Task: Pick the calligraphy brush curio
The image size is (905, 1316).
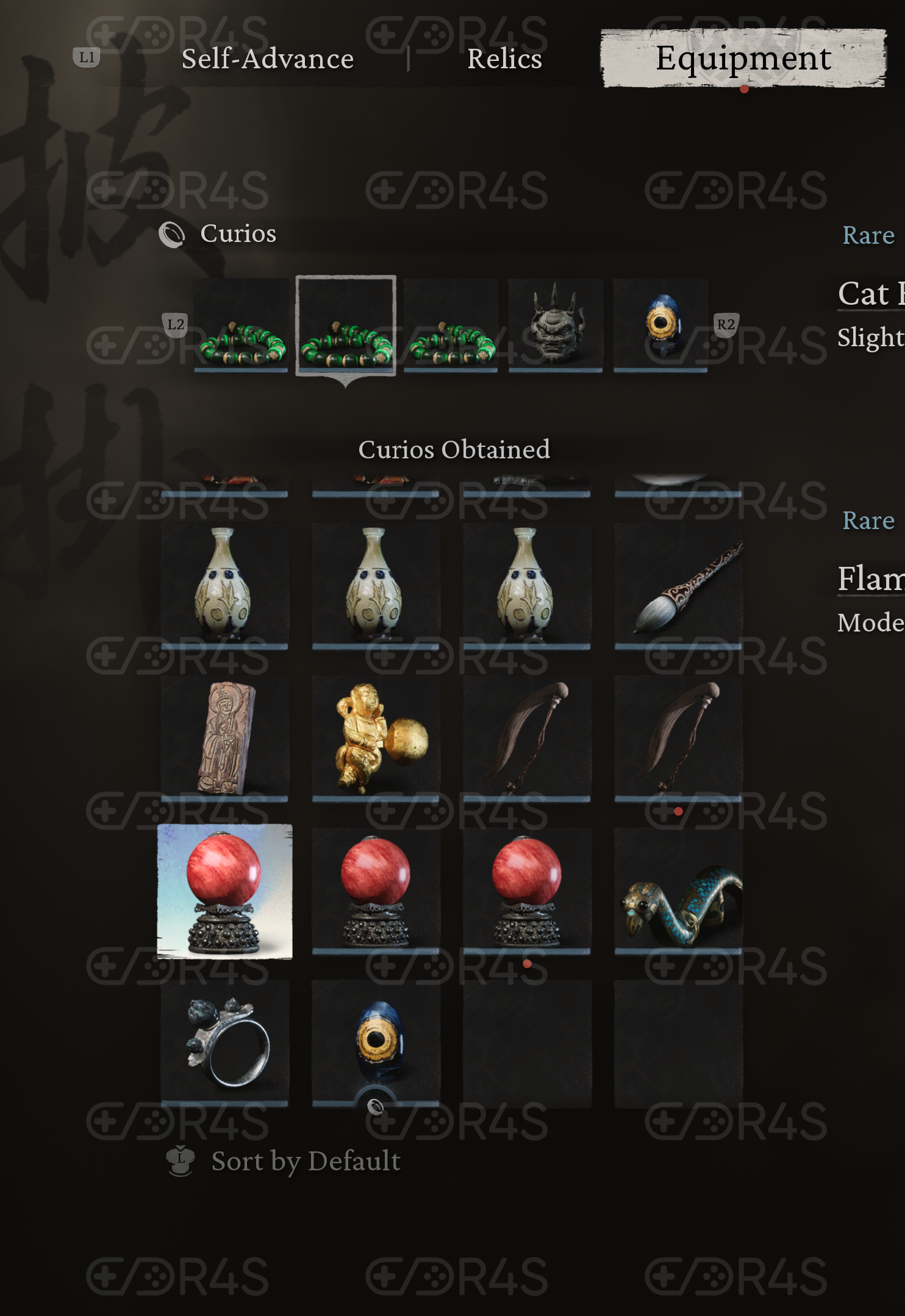Action: [x=678, y=586]
